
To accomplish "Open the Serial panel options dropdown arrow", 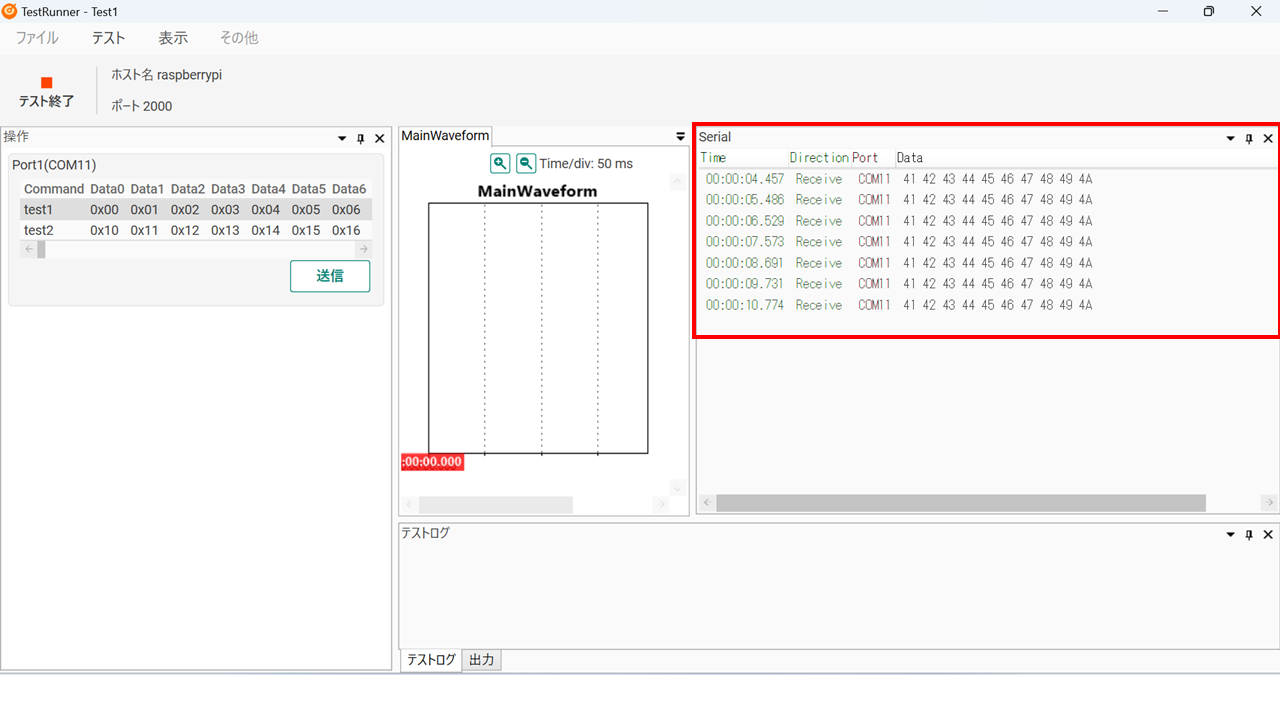I will [x=1230, y=139].
